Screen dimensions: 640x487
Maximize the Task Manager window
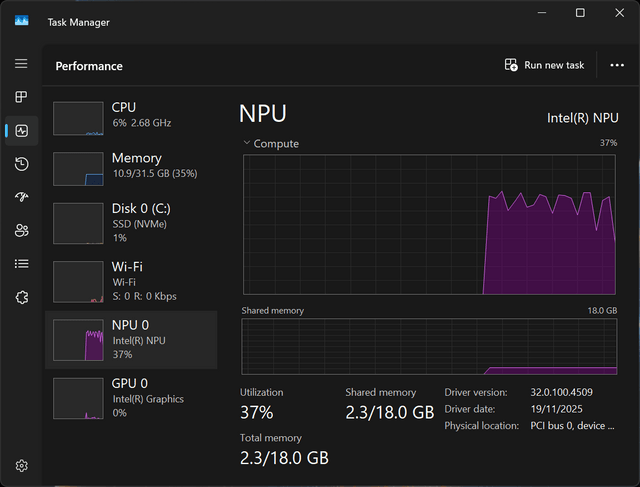(x=580, y=13)
